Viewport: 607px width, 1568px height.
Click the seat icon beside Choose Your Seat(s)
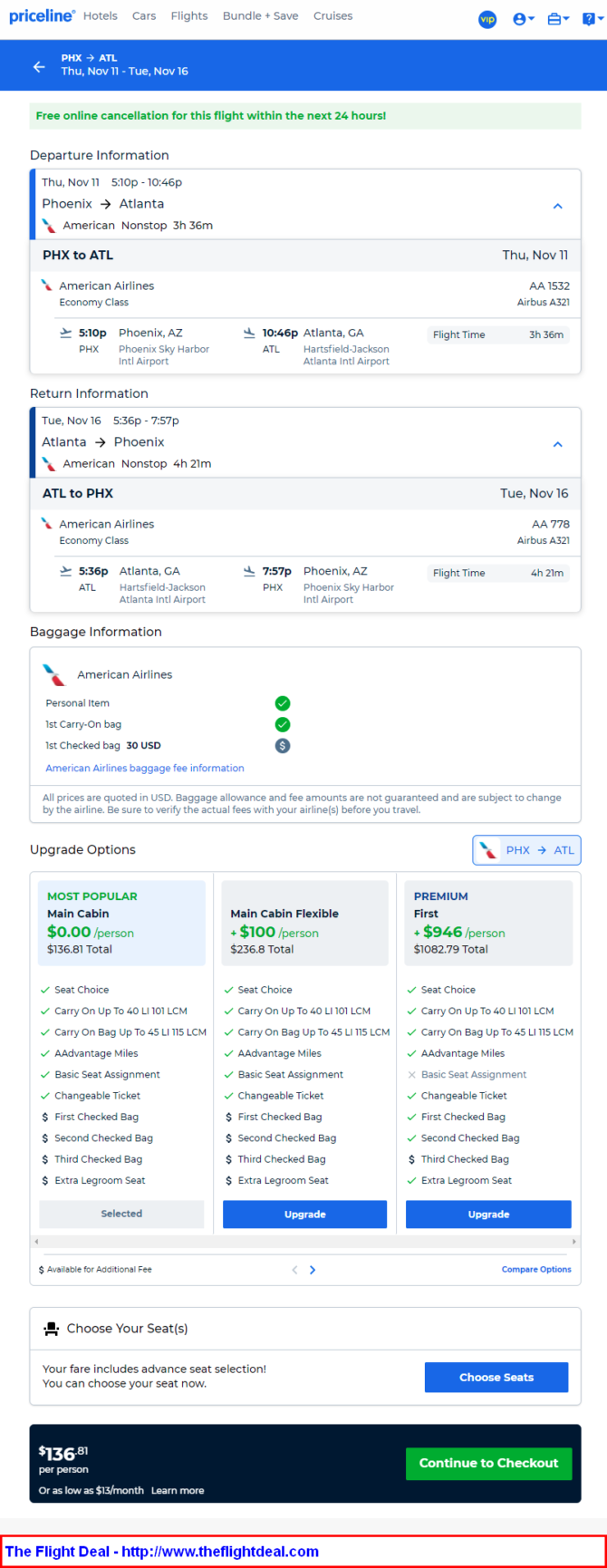[51, 1329]
